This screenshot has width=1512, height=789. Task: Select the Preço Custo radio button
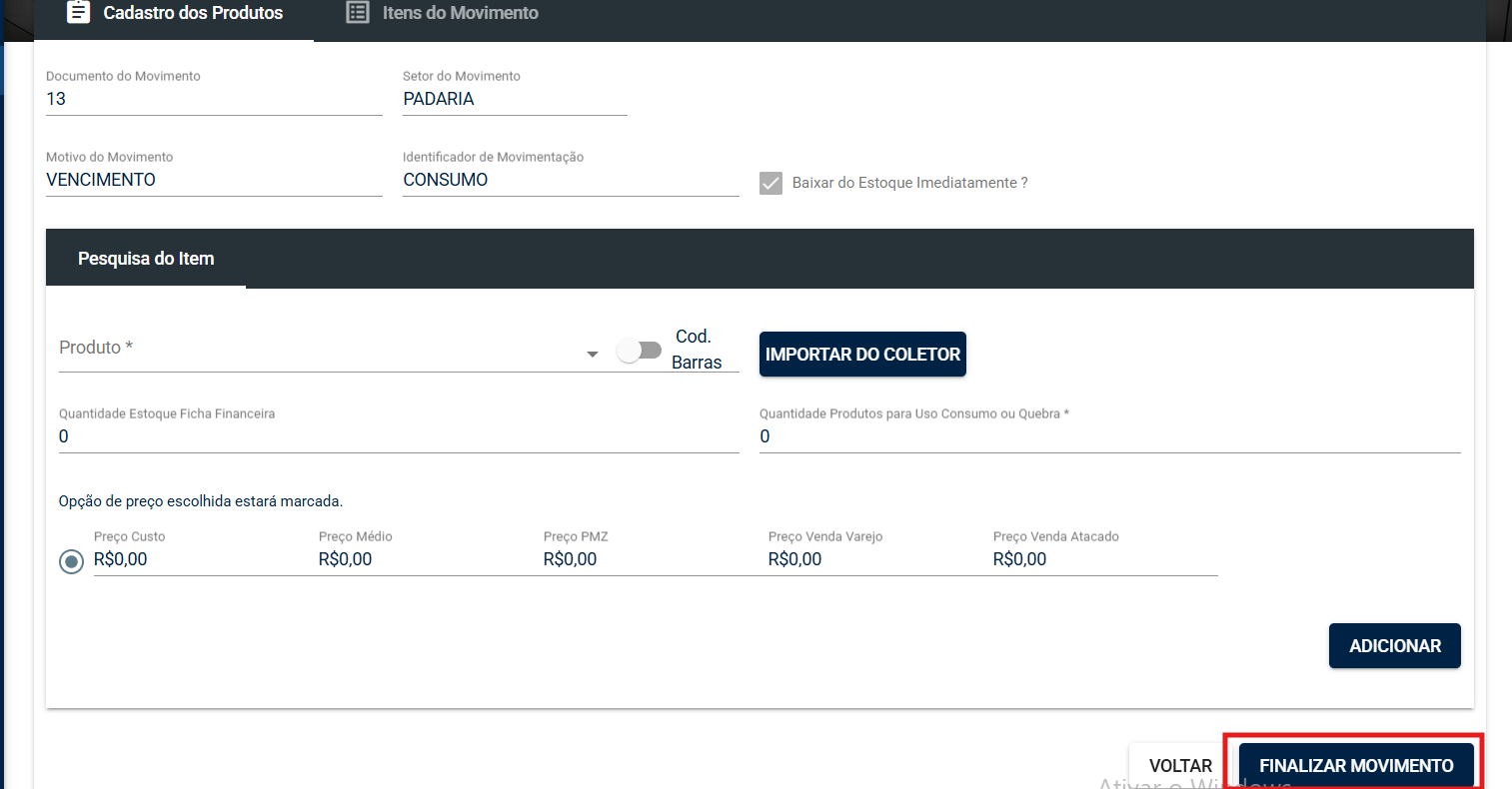[x=71, y=561]
